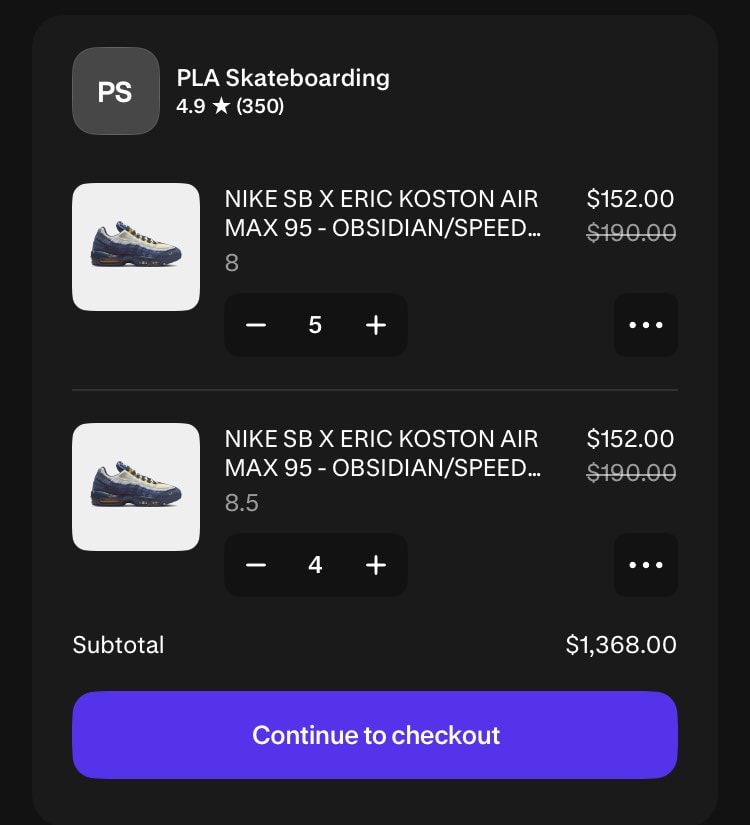Image resolution: width=750 pixels, height=825 pixels.
Task: Click the $152.00 price of size 8 item
Action: [630, 199]
